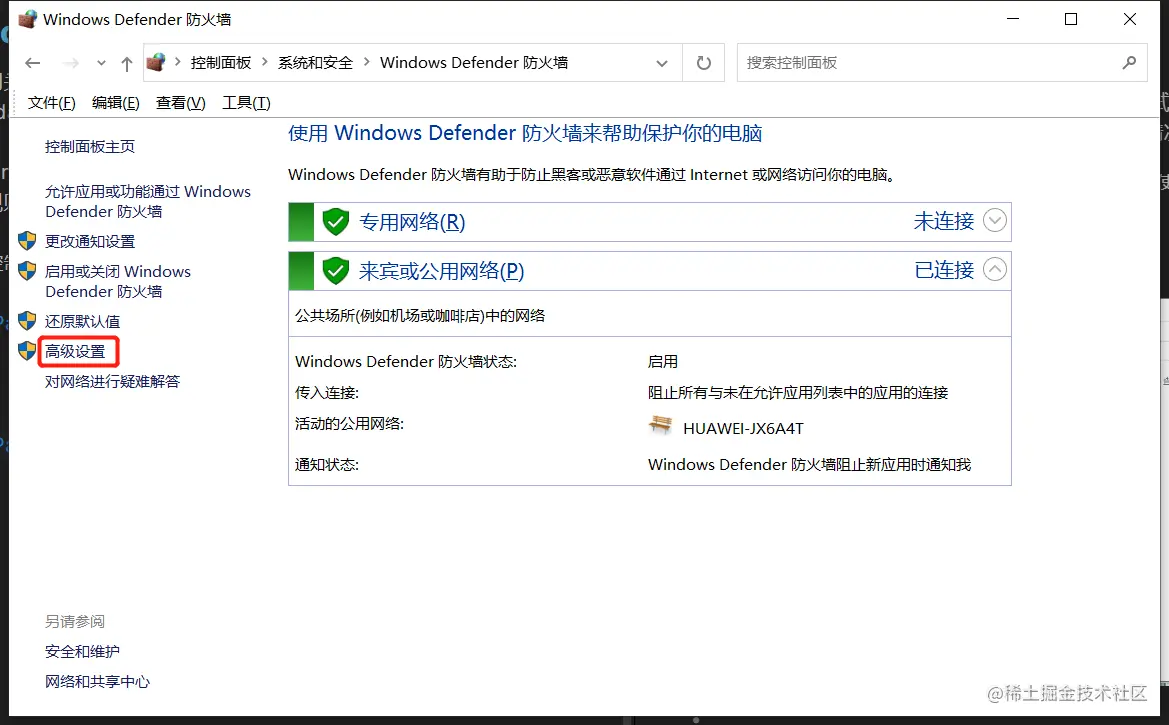Click the shield icon beside 更改通知设置
Image resolution: width=1169 pixels, height=725 pixels.
click(27, 240)
